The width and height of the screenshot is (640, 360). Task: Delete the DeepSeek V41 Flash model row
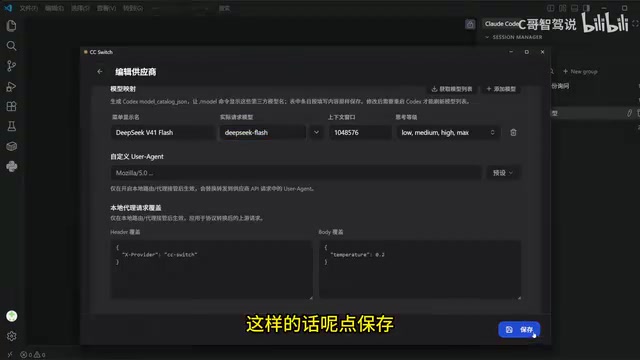[x=513, y=132]
